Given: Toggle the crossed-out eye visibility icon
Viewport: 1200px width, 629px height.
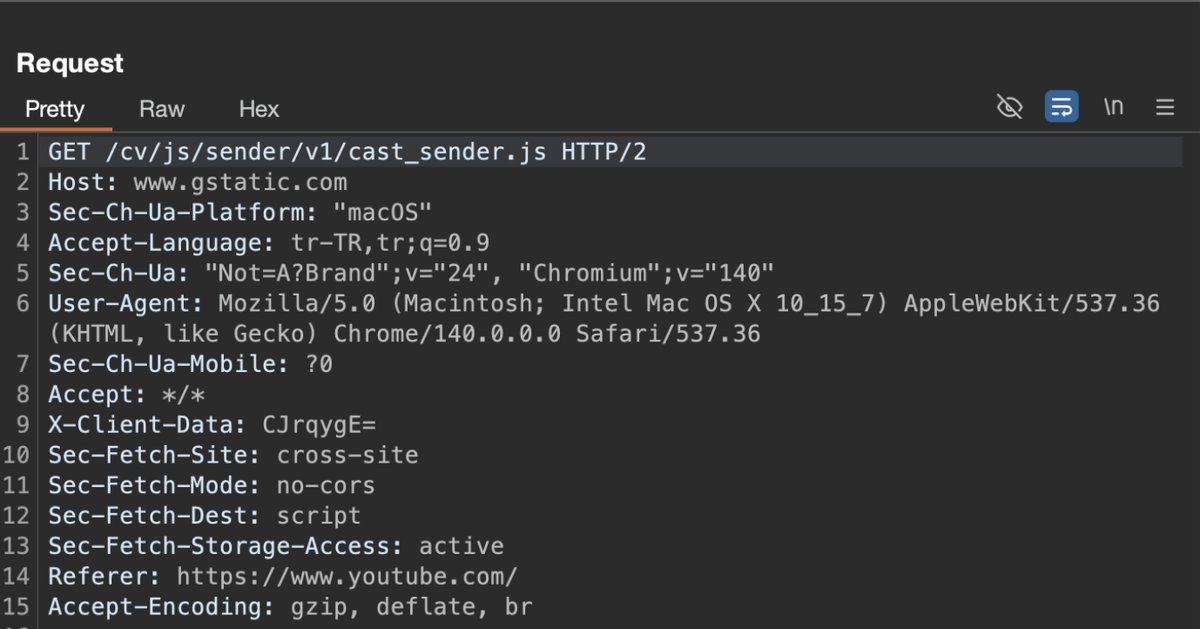Looking at the screenshot, I should [1010, 107].
